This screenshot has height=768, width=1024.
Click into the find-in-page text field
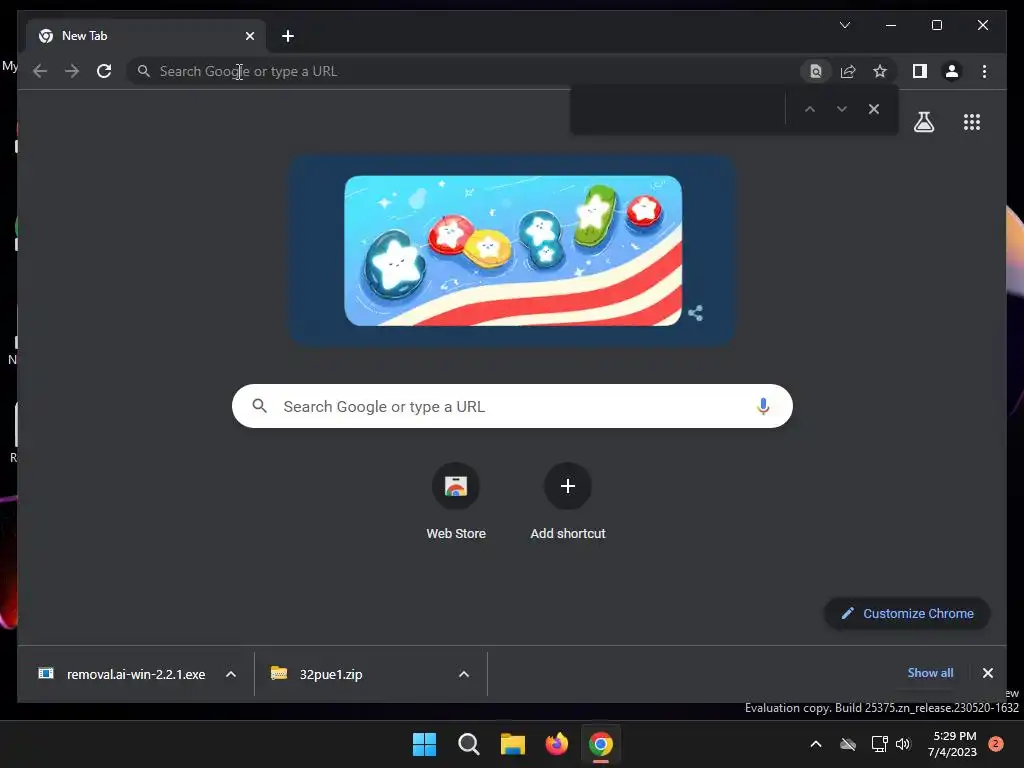pyautogui.click(x=679, y=109)
